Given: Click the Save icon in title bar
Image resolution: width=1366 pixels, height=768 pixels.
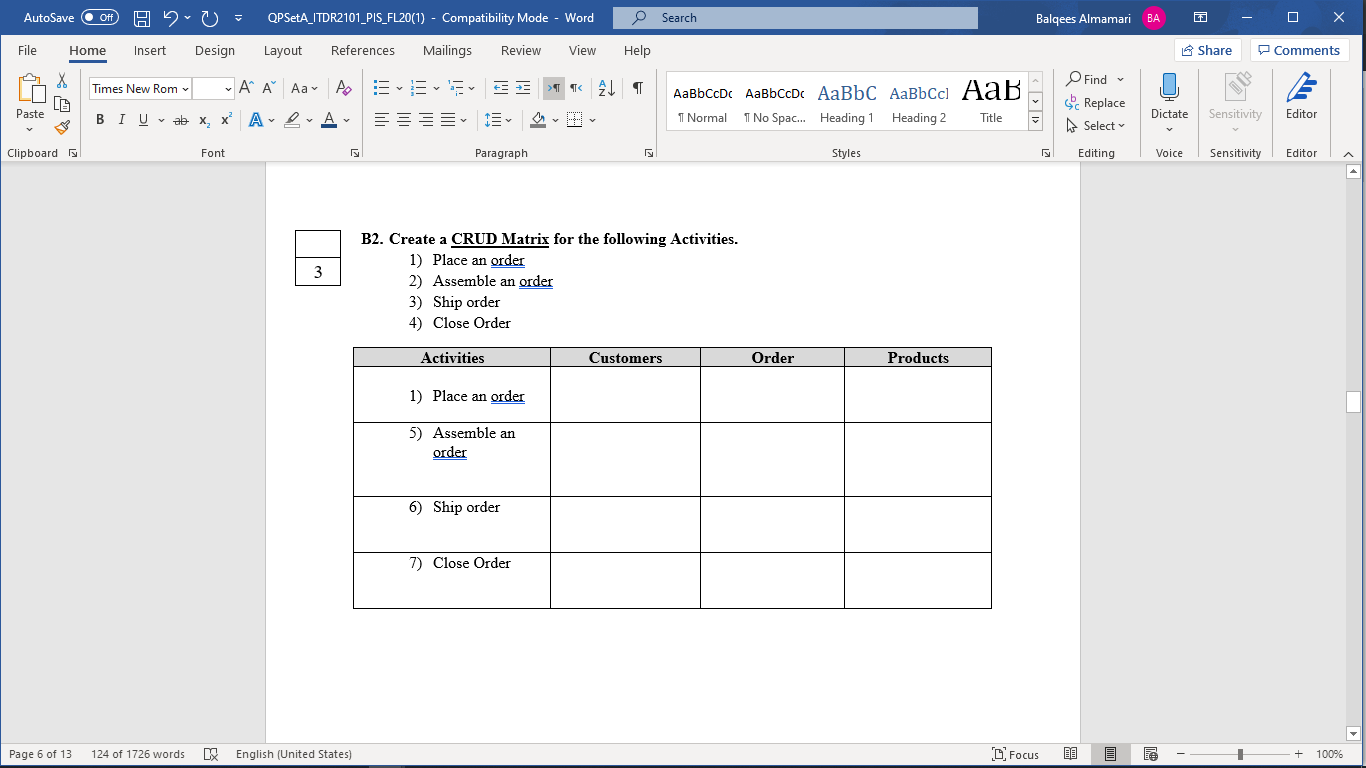Looking at the screenshot, I should coord(142,18).
